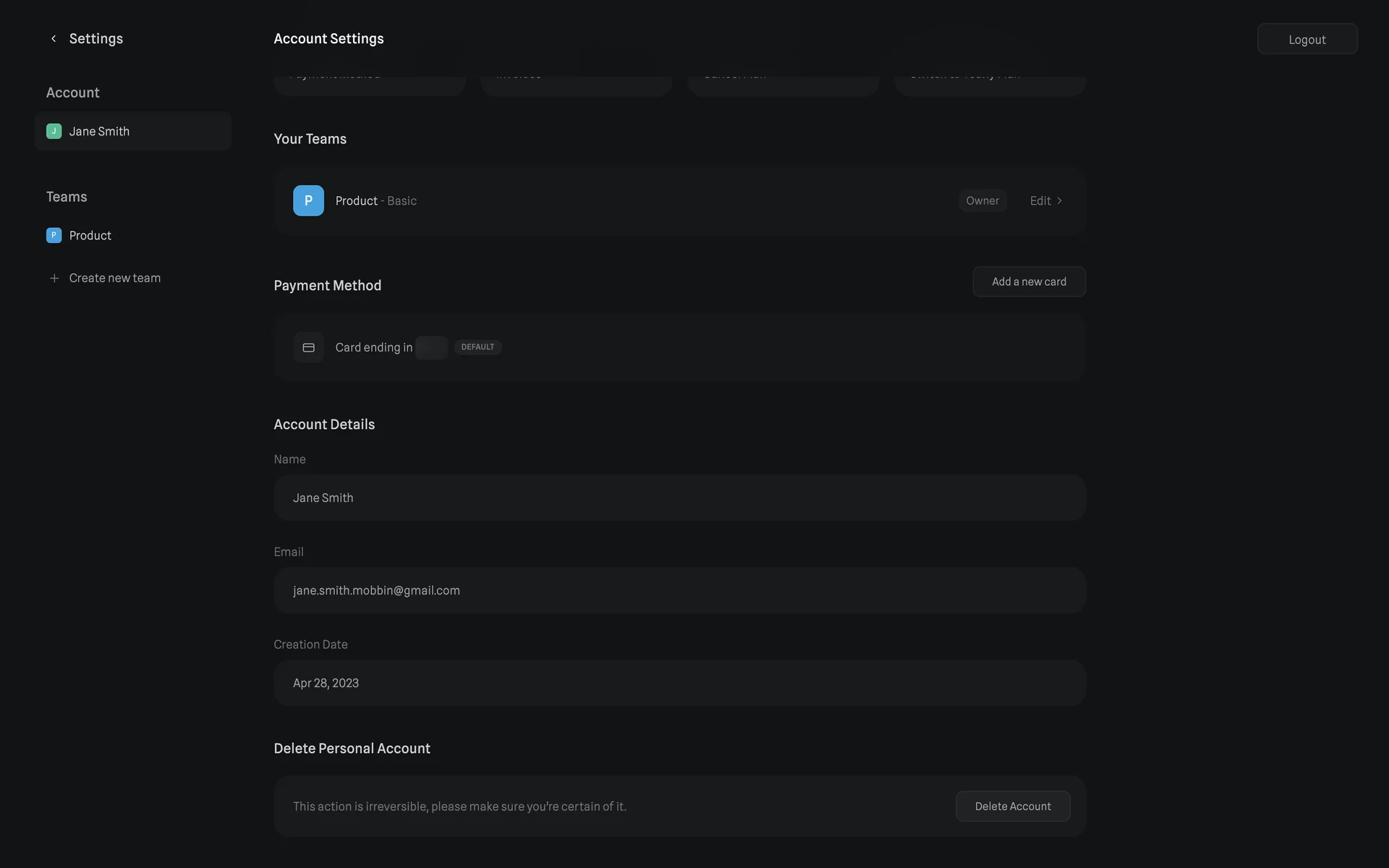
Task: Select Product team in sidebar
Action: coord(90,236)
